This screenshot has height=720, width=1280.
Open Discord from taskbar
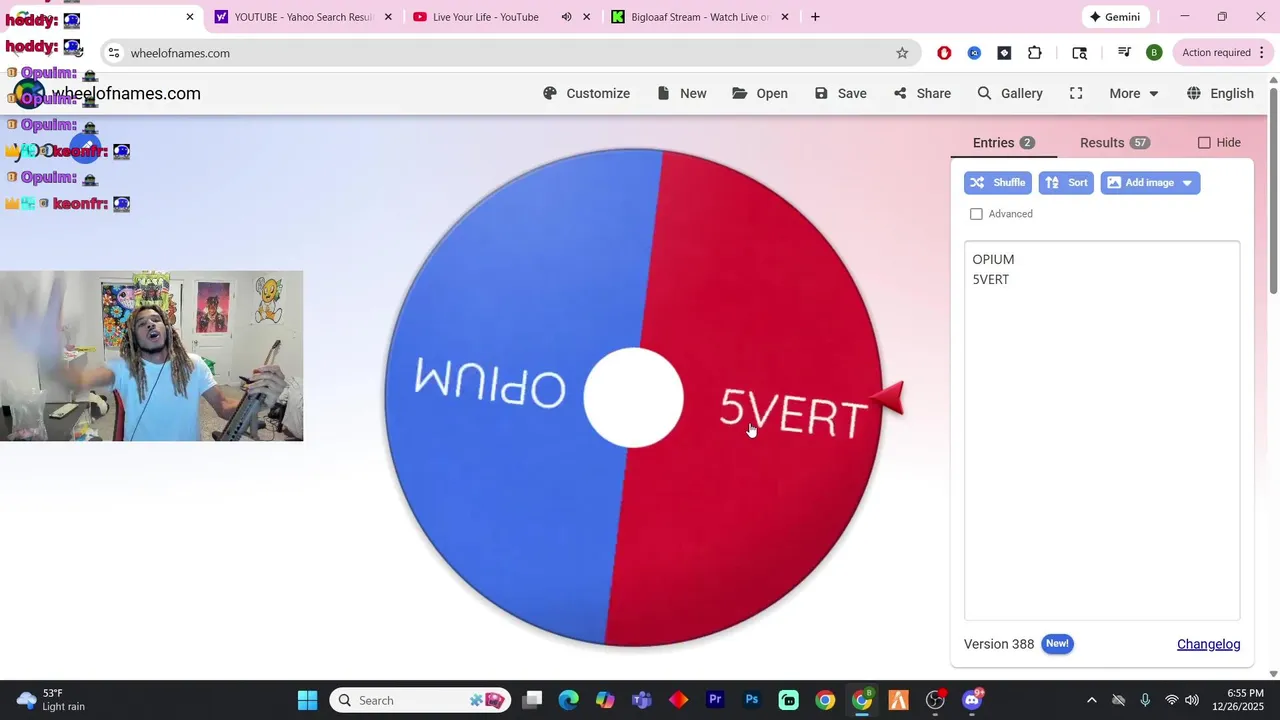972,700
